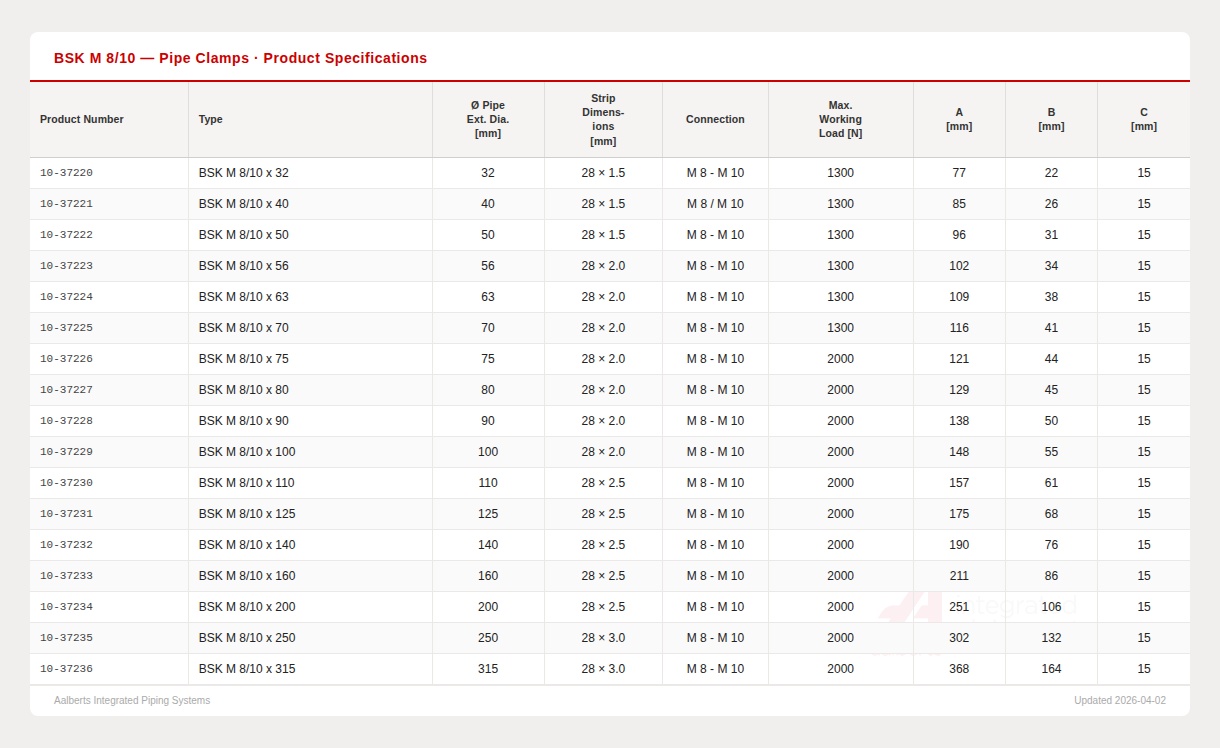Select the Strip Dimensions column header
This screenshot has height=748, width=1220.
coord(603,119)
